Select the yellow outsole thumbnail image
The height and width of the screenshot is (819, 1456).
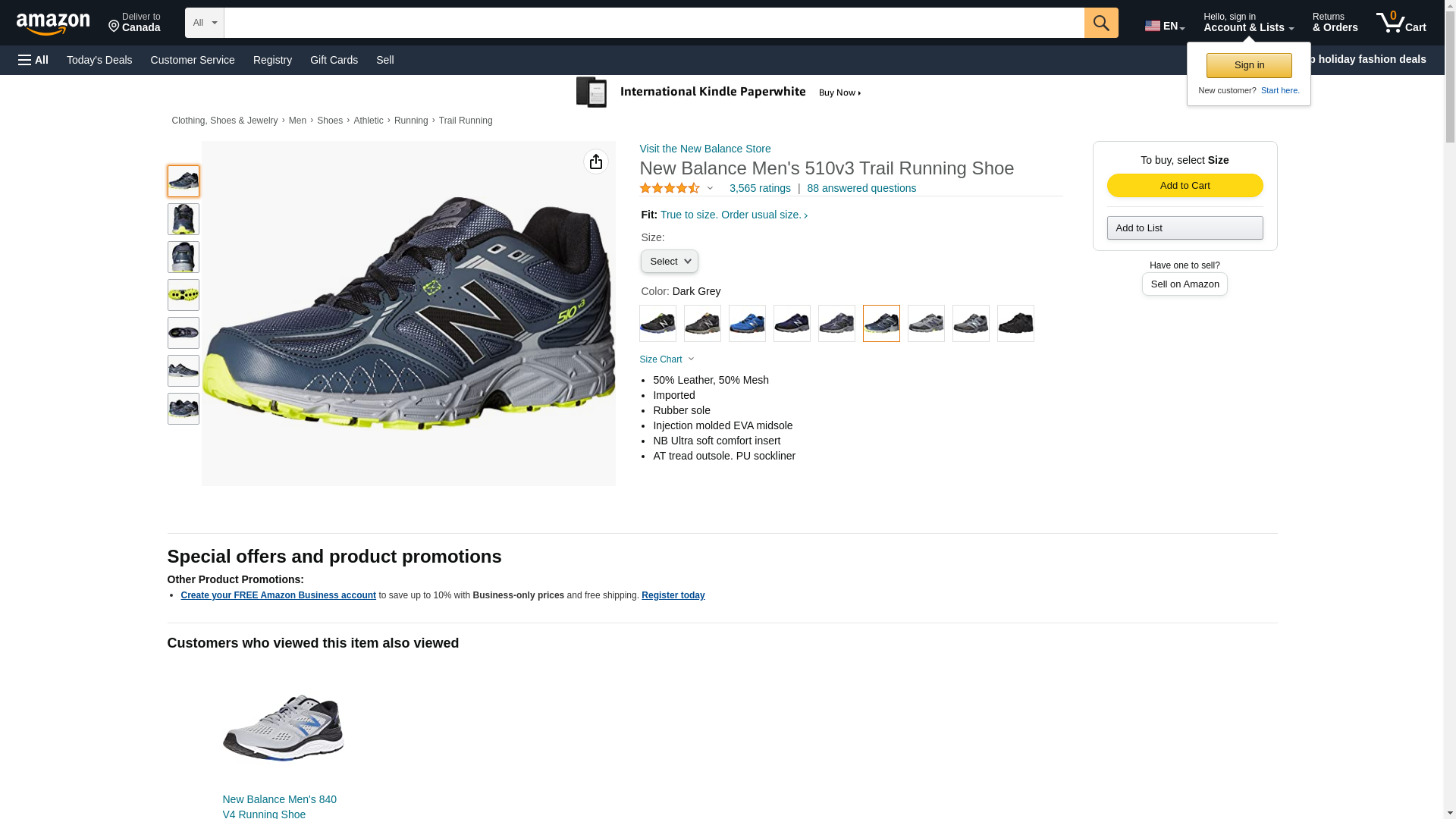tap(184, 295)
